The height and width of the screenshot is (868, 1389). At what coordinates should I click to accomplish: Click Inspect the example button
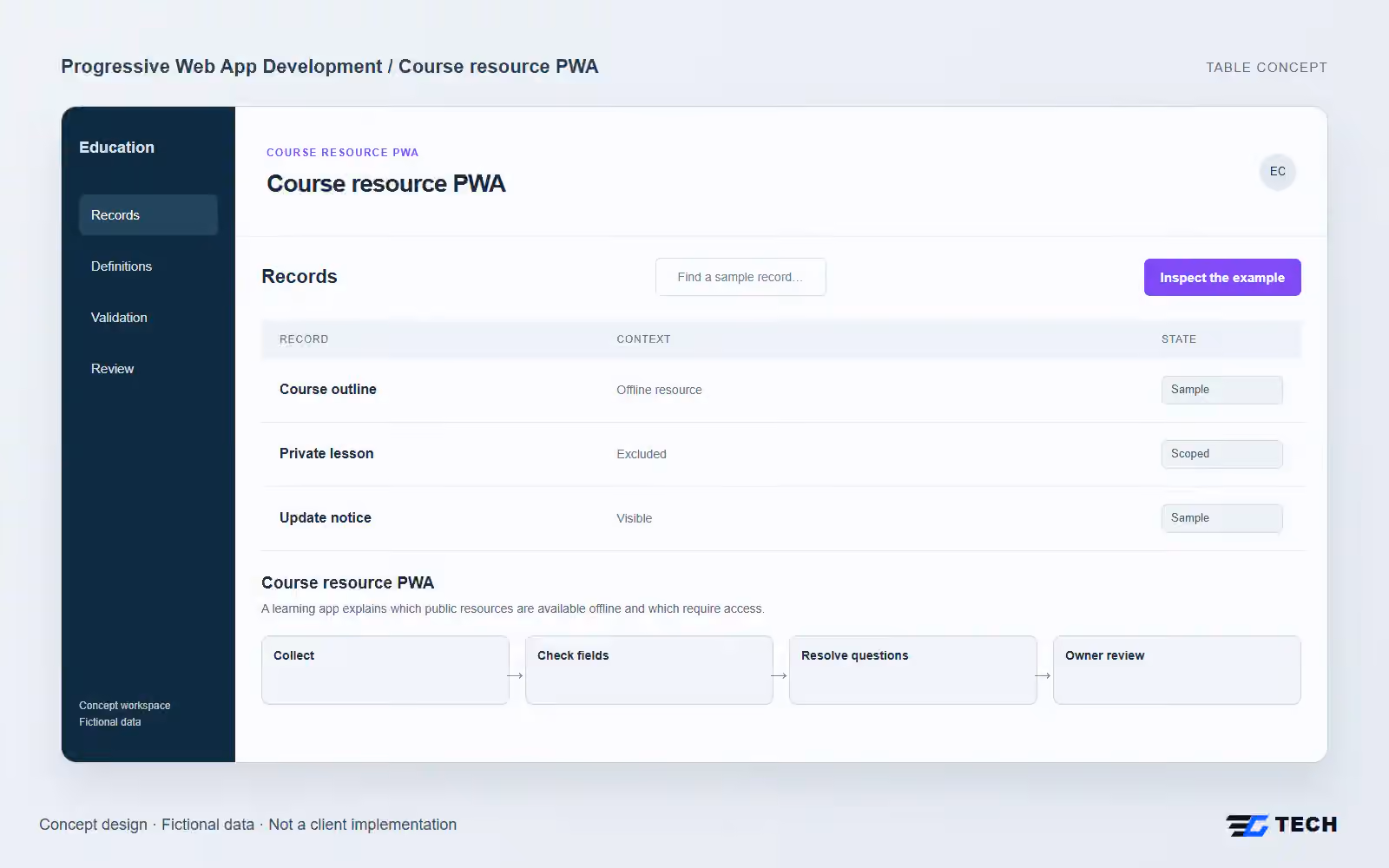click(x=1221, y=277)
